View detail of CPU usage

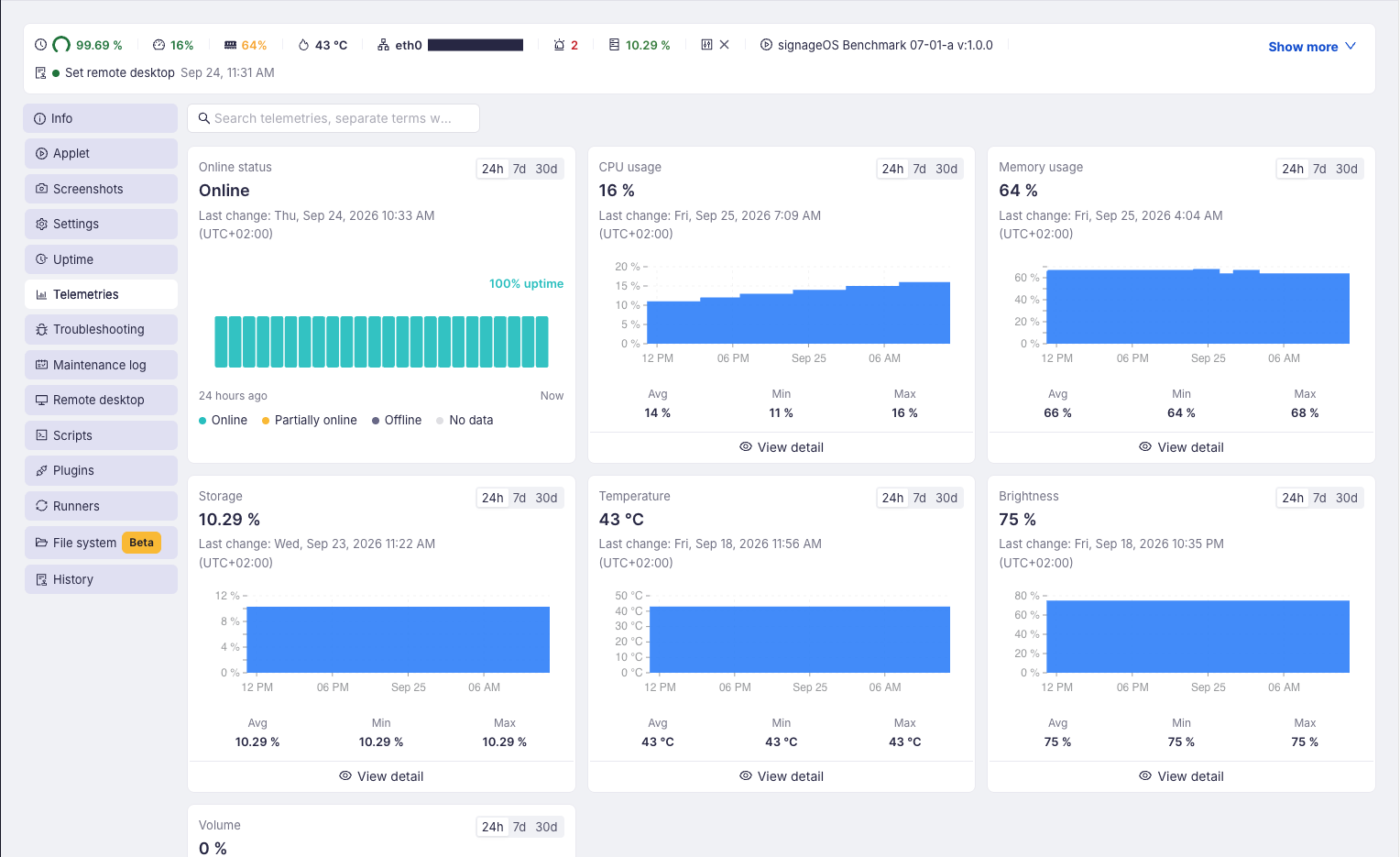click(x=782, y=447)
